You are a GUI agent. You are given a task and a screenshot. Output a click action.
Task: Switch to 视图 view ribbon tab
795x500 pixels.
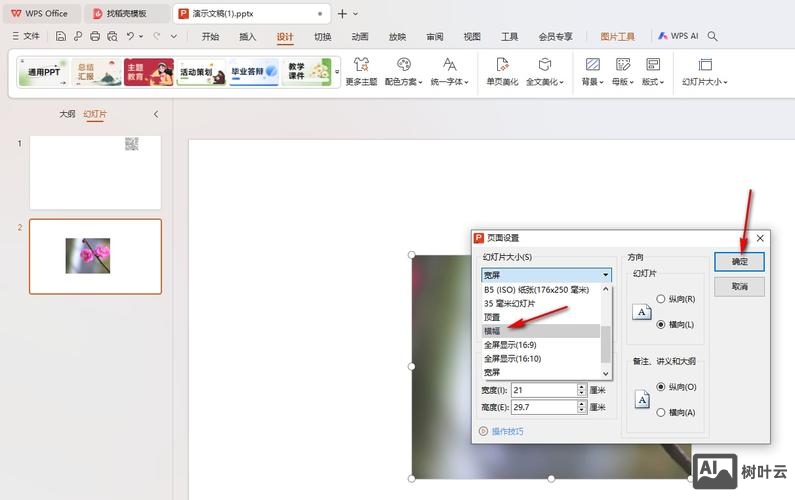pos(472,37)
